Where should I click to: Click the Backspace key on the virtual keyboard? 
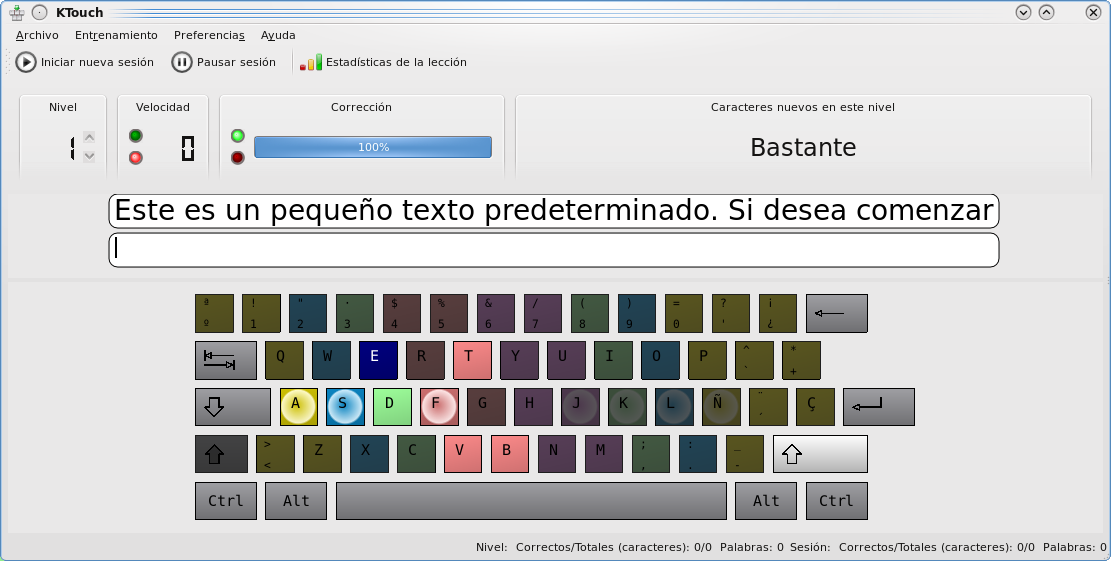coord(837,313)
